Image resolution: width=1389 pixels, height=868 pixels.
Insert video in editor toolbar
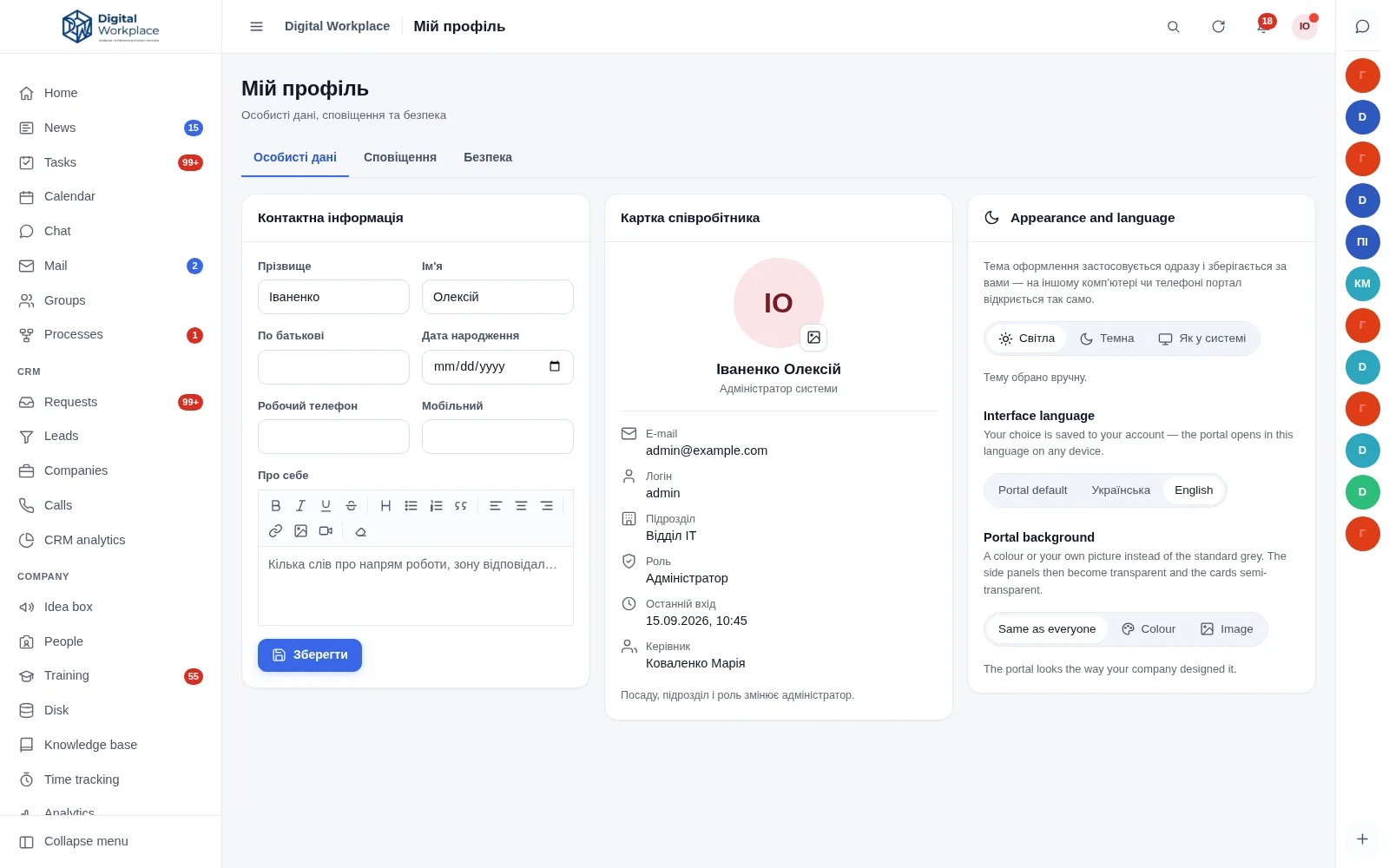(x=326, y=530)
